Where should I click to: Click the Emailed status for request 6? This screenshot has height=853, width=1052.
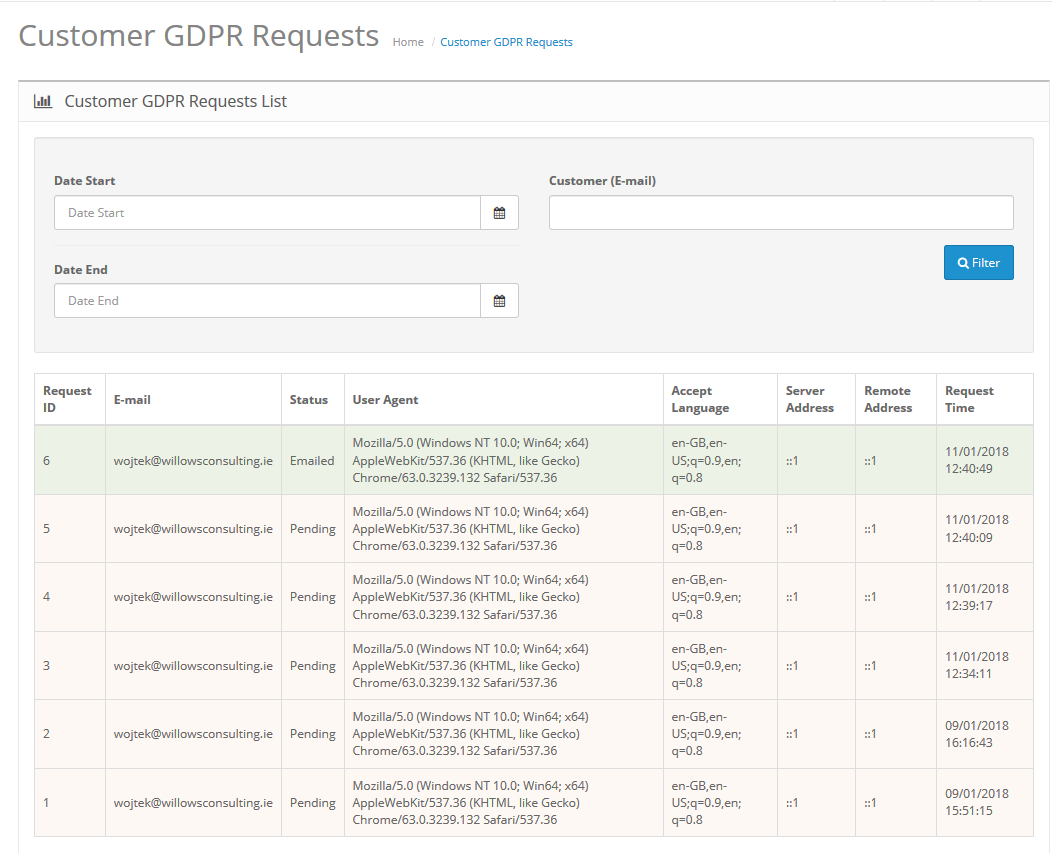[x=312, y=460]
